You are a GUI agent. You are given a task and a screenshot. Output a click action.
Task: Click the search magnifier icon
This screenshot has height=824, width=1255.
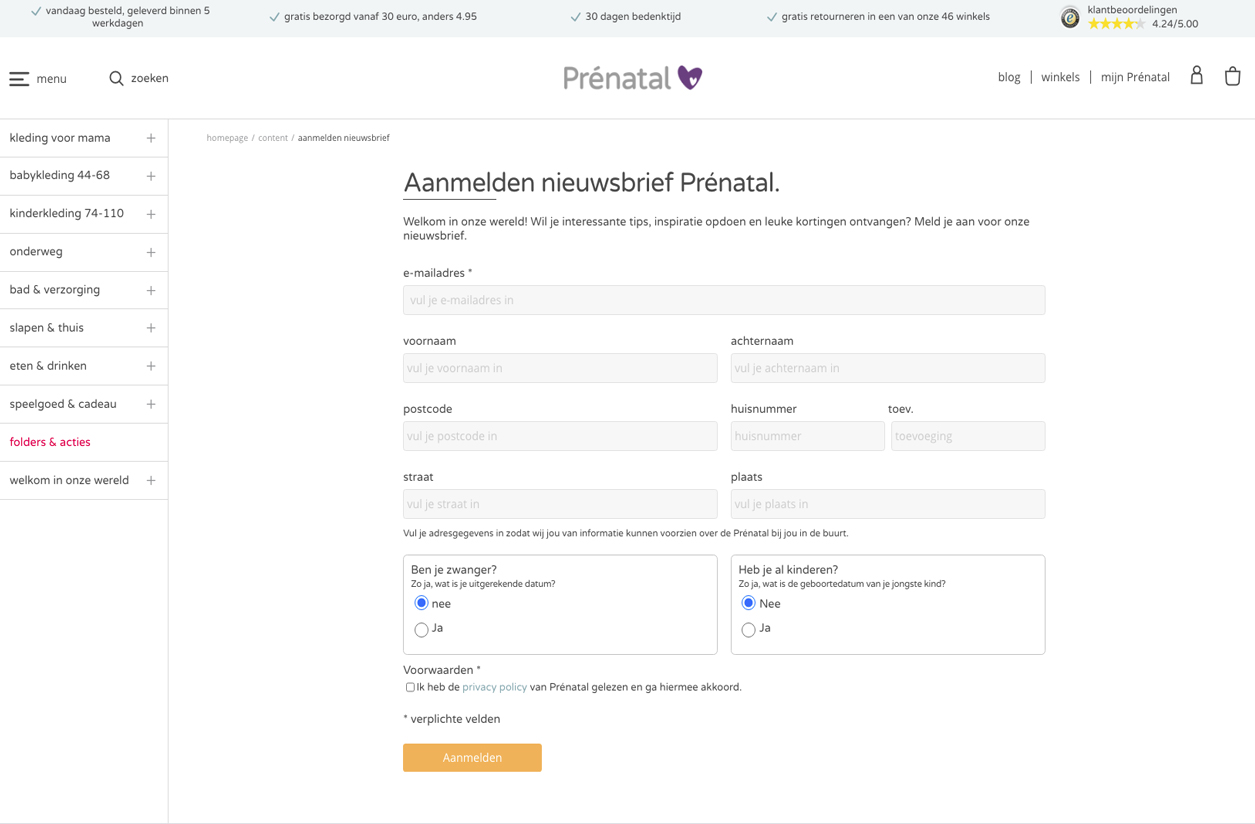(116, 78)
